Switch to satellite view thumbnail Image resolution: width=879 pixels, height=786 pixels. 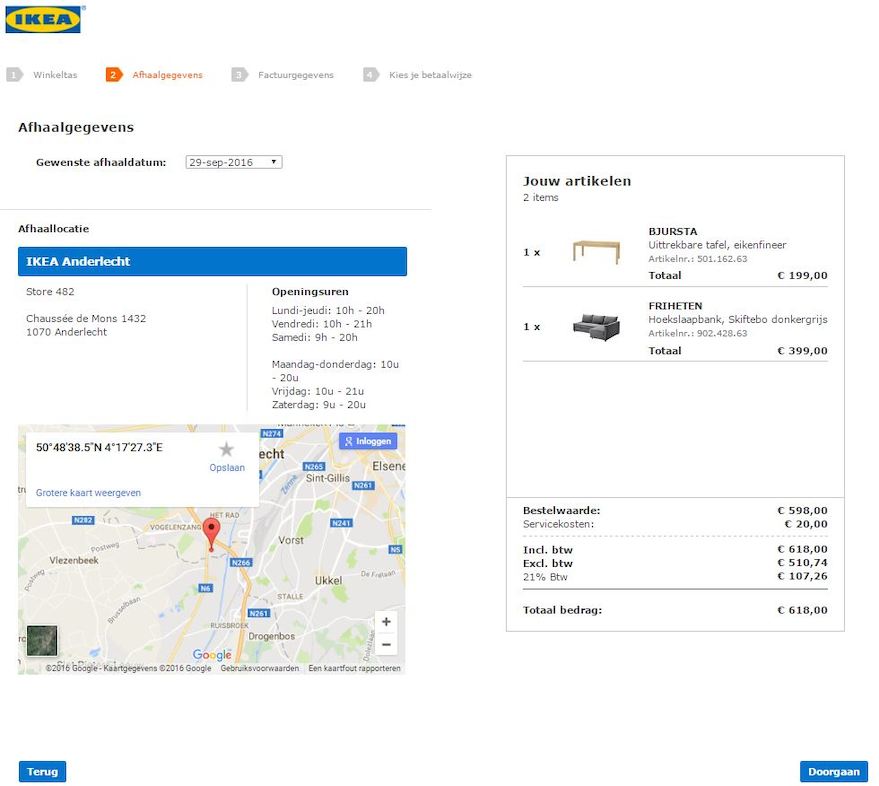tap(42, 640)
